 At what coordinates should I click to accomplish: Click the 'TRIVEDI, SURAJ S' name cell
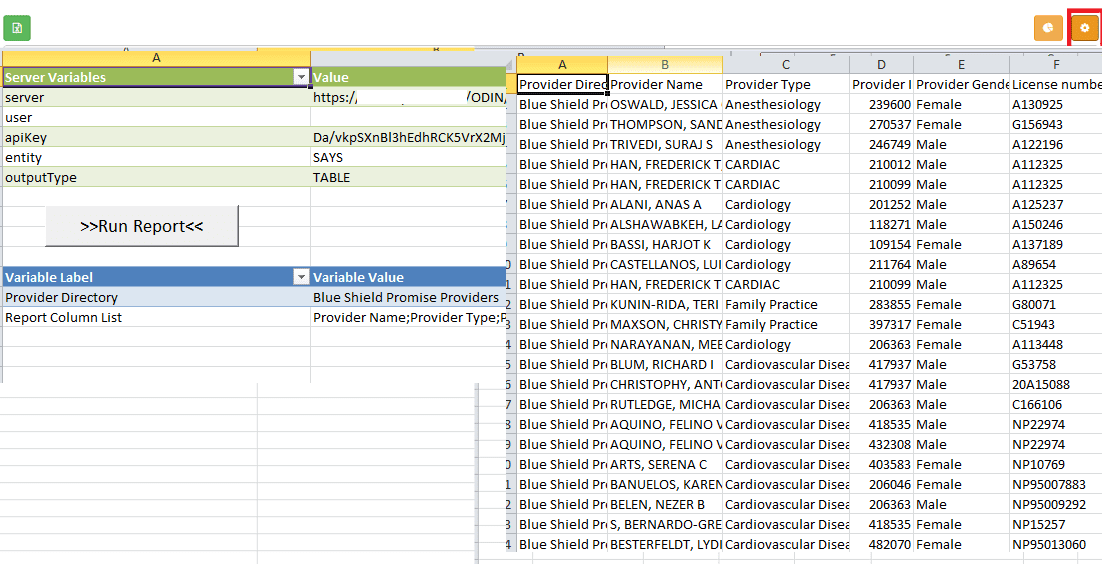[x=665, y=145]
